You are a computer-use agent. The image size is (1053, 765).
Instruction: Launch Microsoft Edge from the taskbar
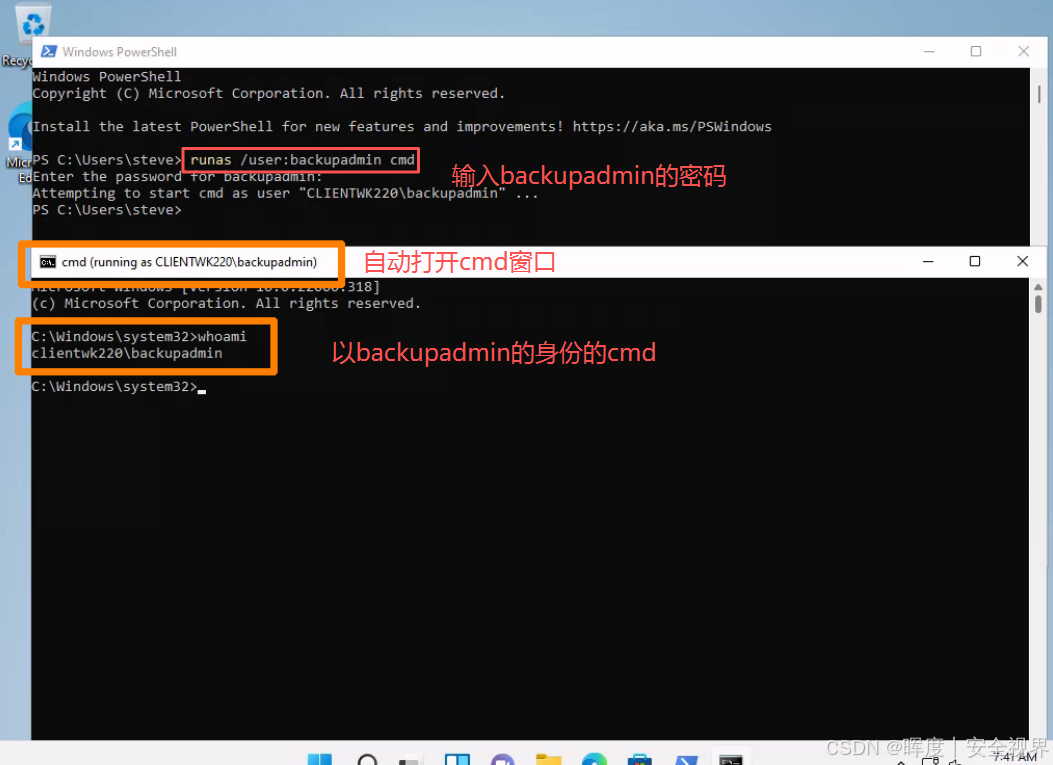pos(594,760)
